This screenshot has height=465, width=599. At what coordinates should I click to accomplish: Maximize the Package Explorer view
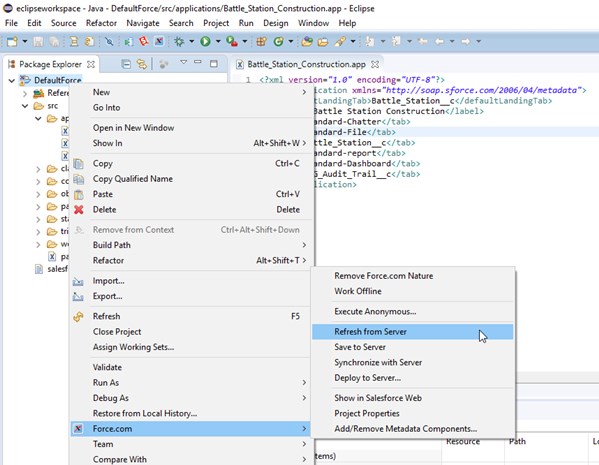tap(214, 63)
